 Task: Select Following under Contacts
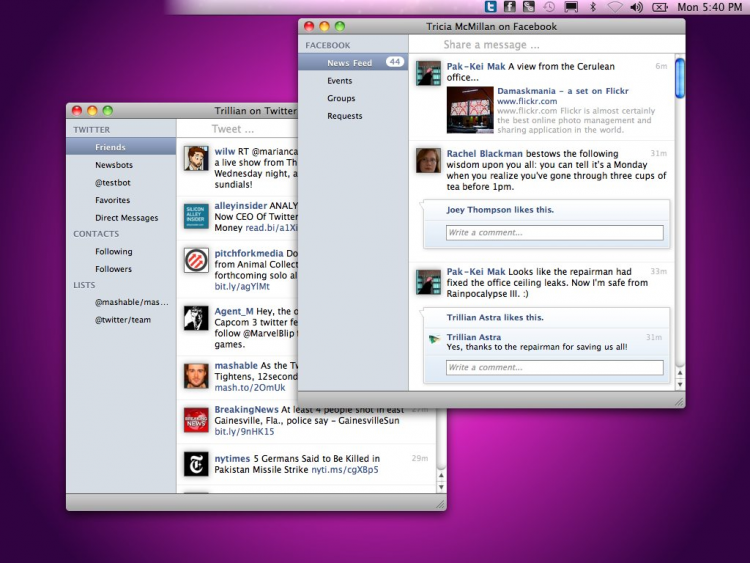point(121,251)
